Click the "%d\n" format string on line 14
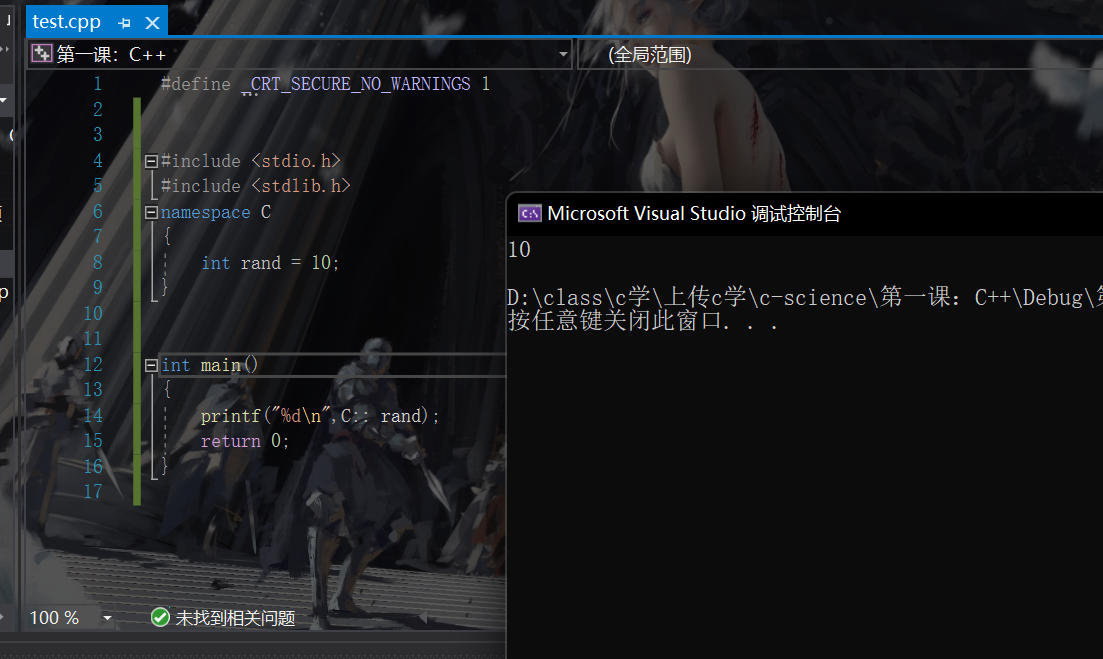The image size is (1103, 659). coord(301,416)
